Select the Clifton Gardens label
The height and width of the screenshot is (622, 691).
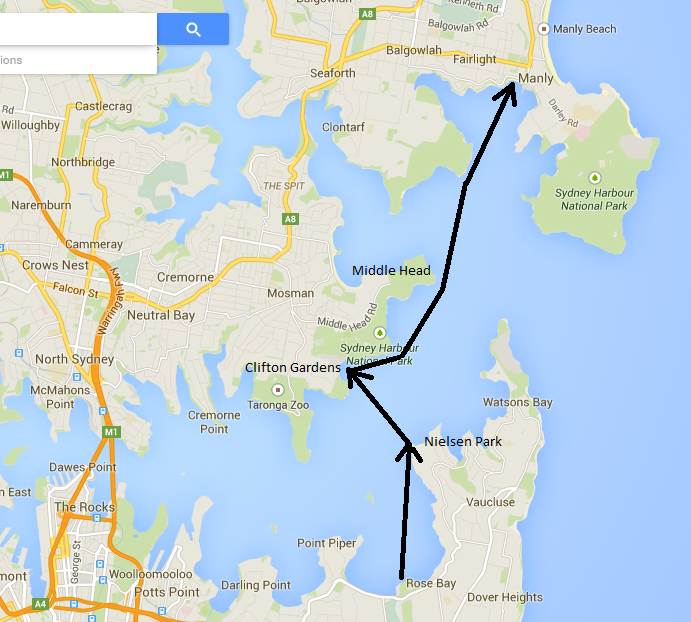(293, 367)
